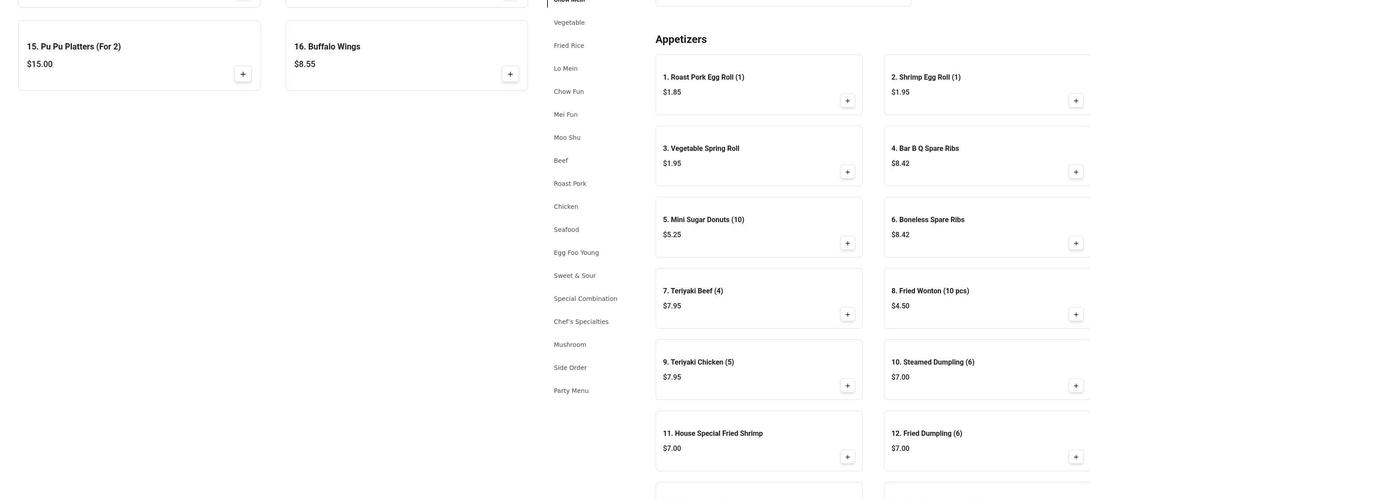The image size is (1400, 500).
Task: Add Pu Pu Platters (For 2) to order
Action: [243, 74]
